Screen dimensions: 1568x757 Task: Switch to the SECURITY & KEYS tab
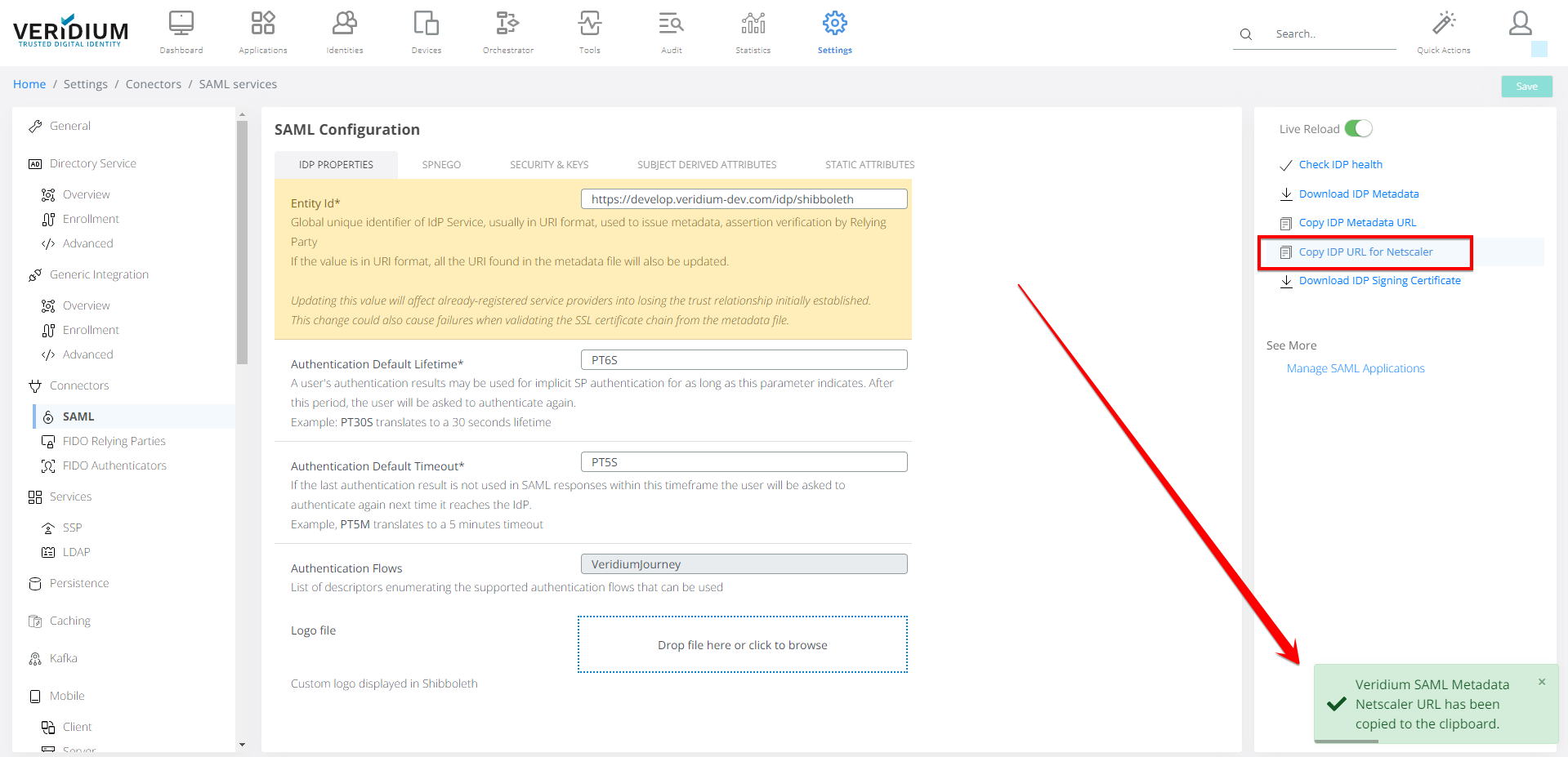(549, 164)
